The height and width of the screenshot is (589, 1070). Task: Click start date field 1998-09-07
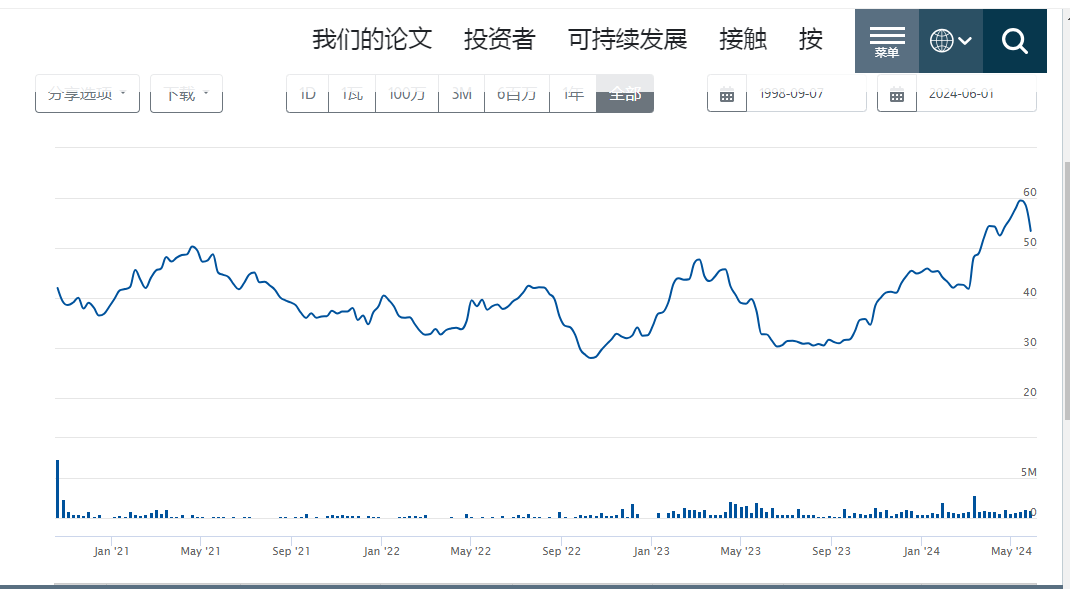pyautogui.click(x=807, y=94)
